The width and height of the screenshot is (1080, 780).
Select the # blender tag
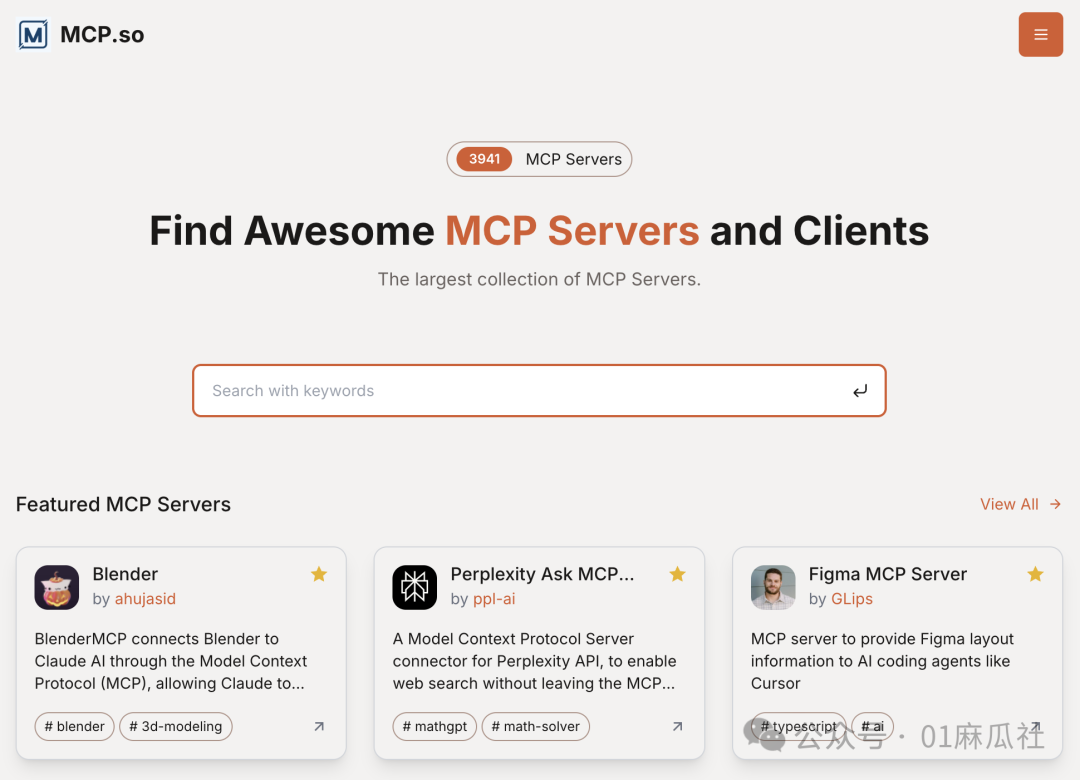tap(74, 726)
